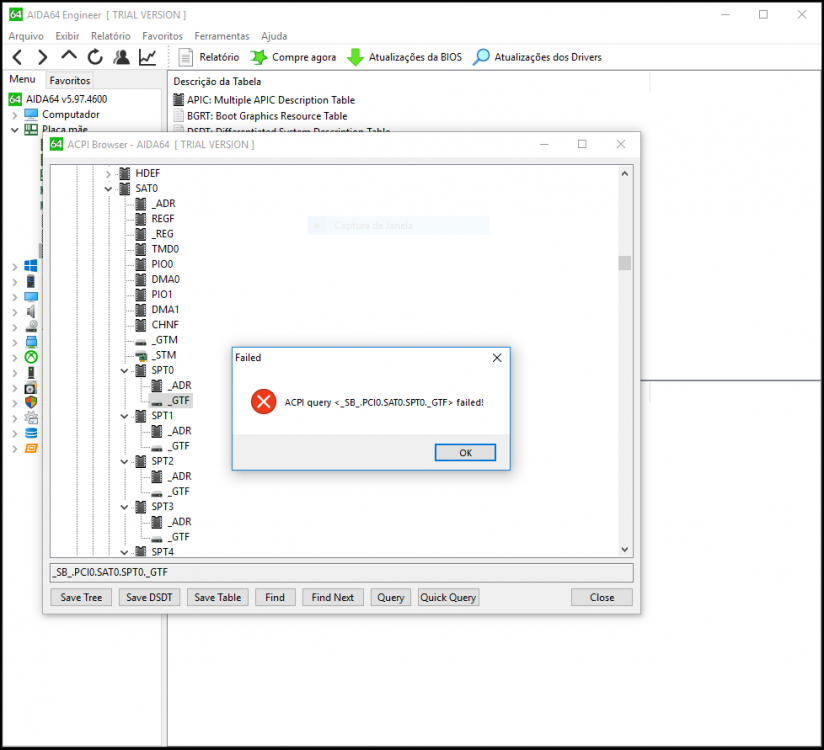Click the camera software sidebar icon
Image resolution: width=824 pixels, height=750 pixels.
pyautogui.click(x=31, y=388)
